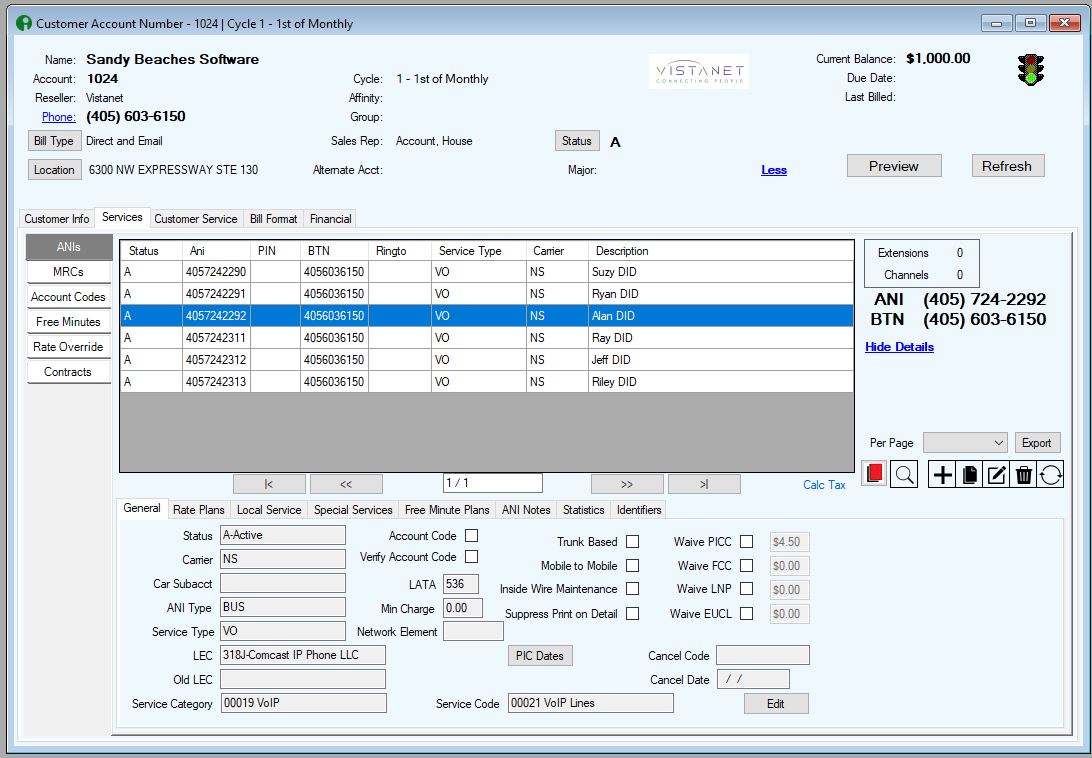Select Rate Override in the side menu
This screenshot has width=1092, height=758.
68,347
